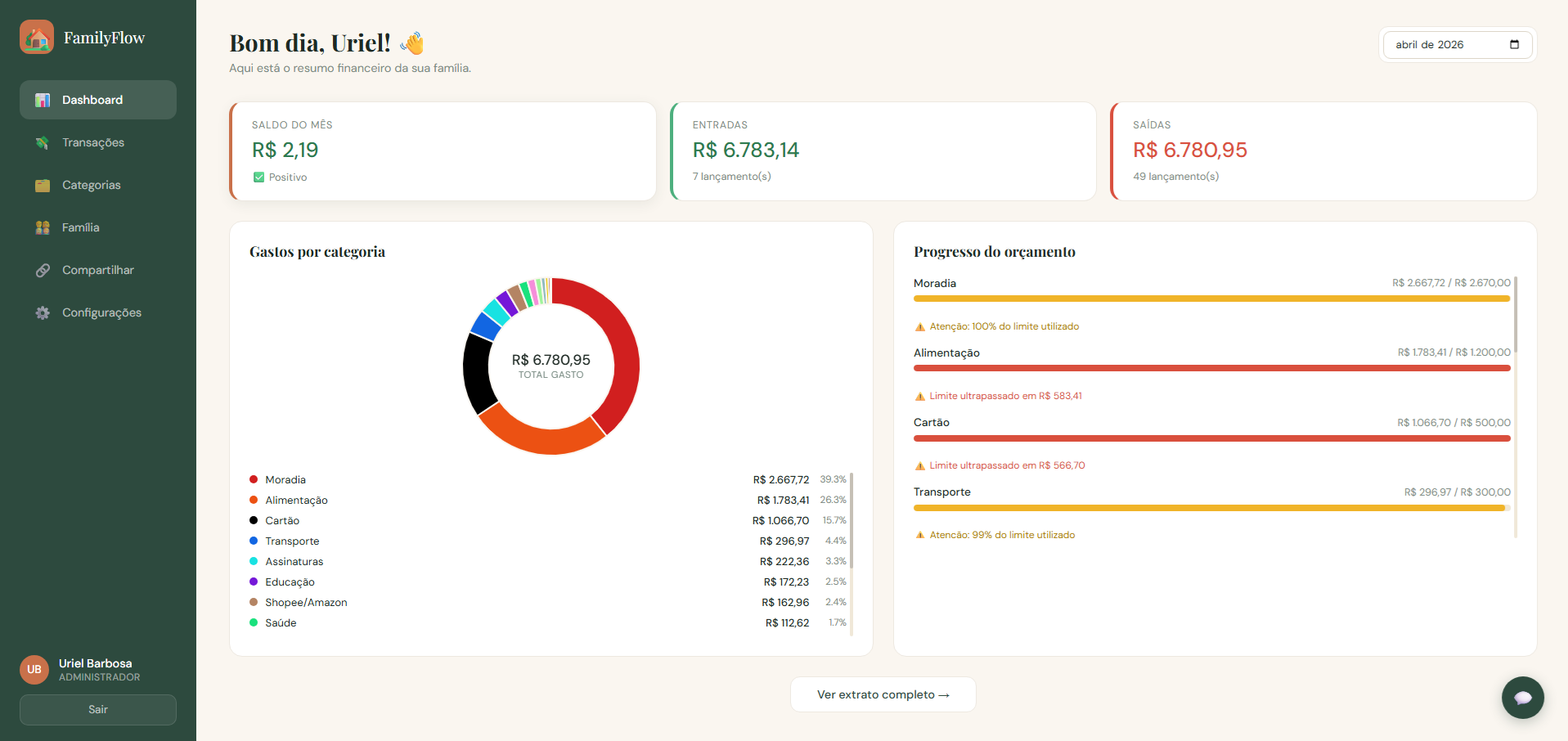Click the R$ 1.783,41 amount in legend
Screen dimensions: 1568x741
783,500
